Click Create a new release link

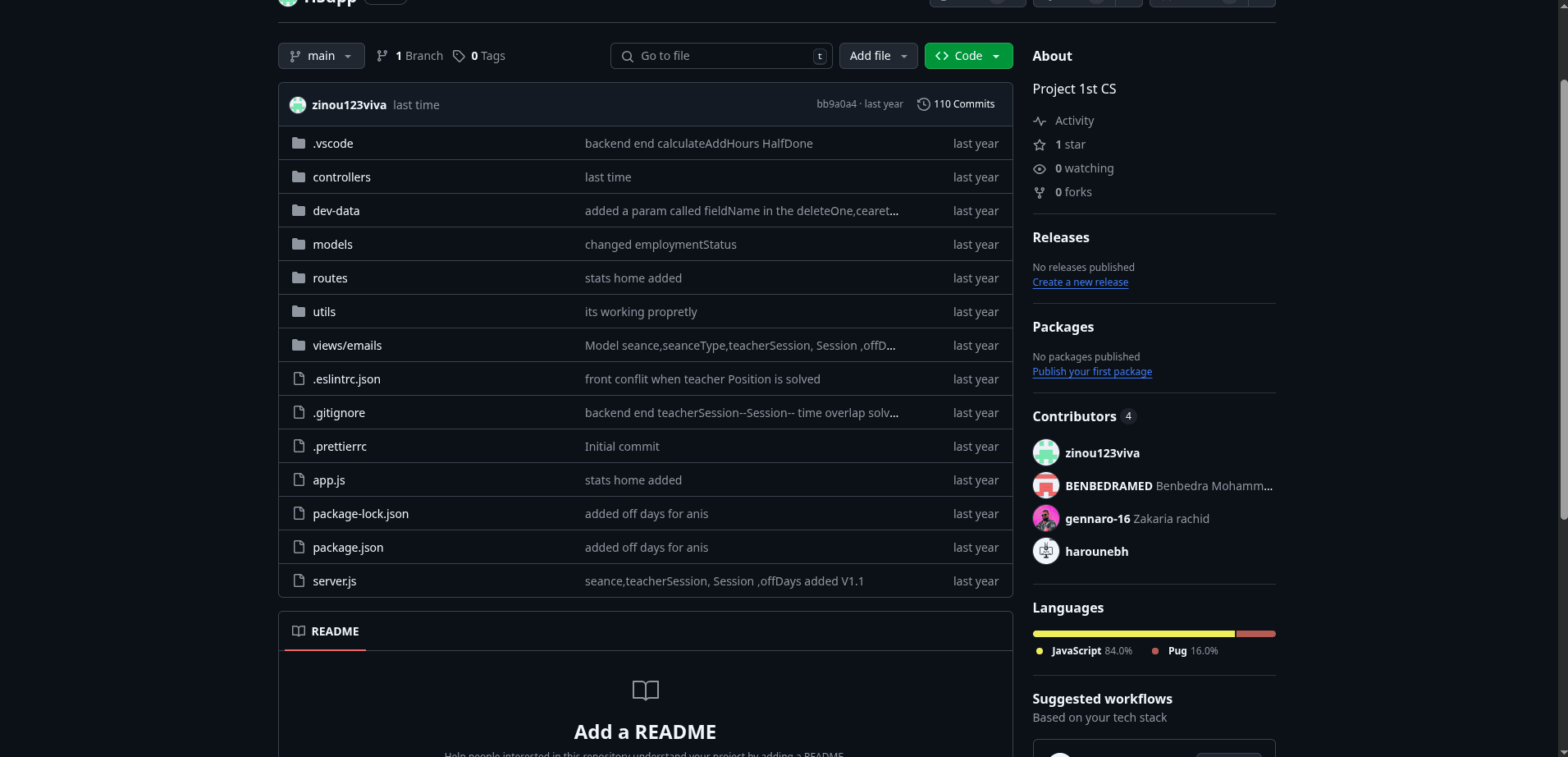pos(1081,282)
